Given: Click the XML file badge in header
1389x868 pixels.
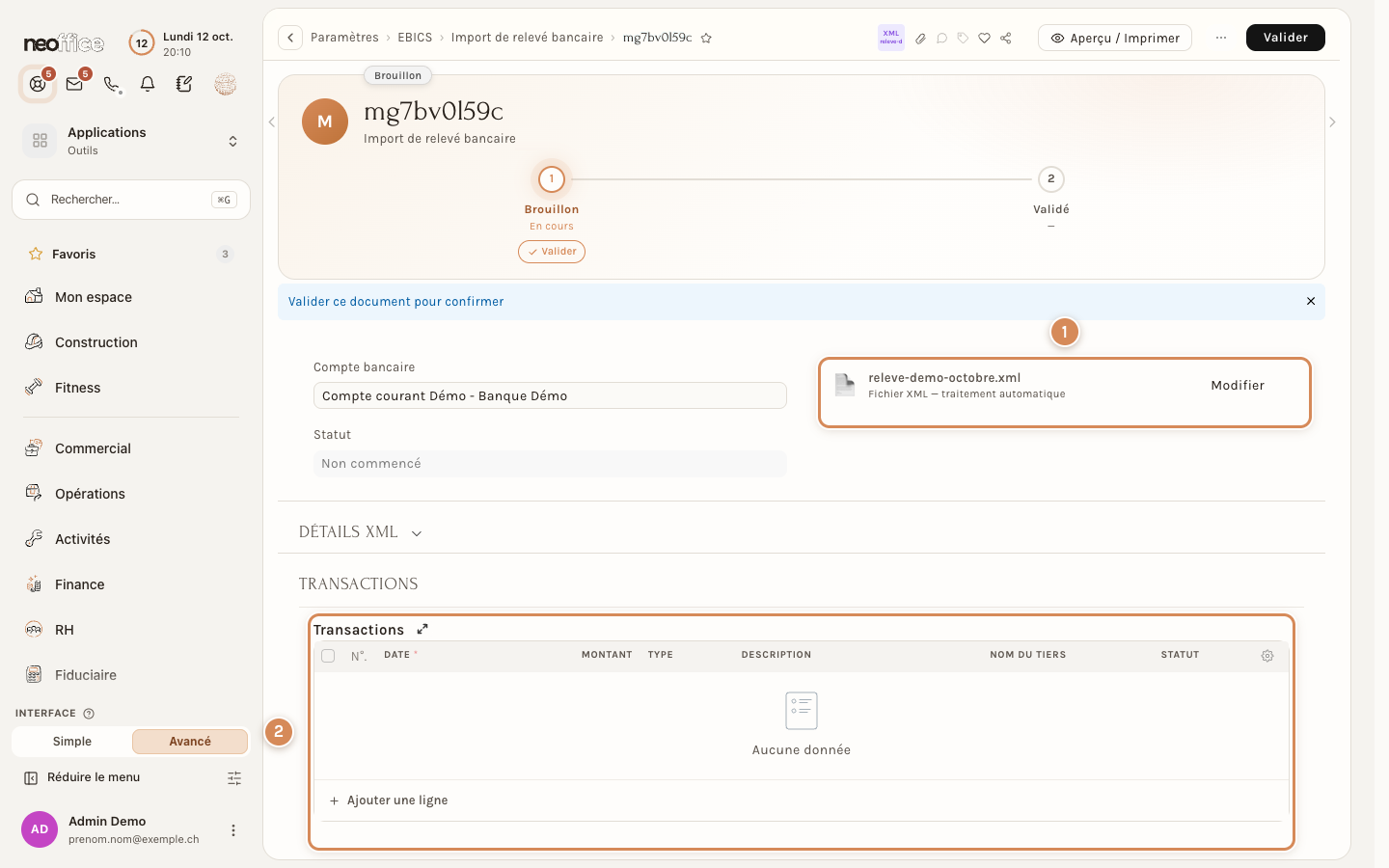Looking at the screenshot, I should tap(891, 38).
